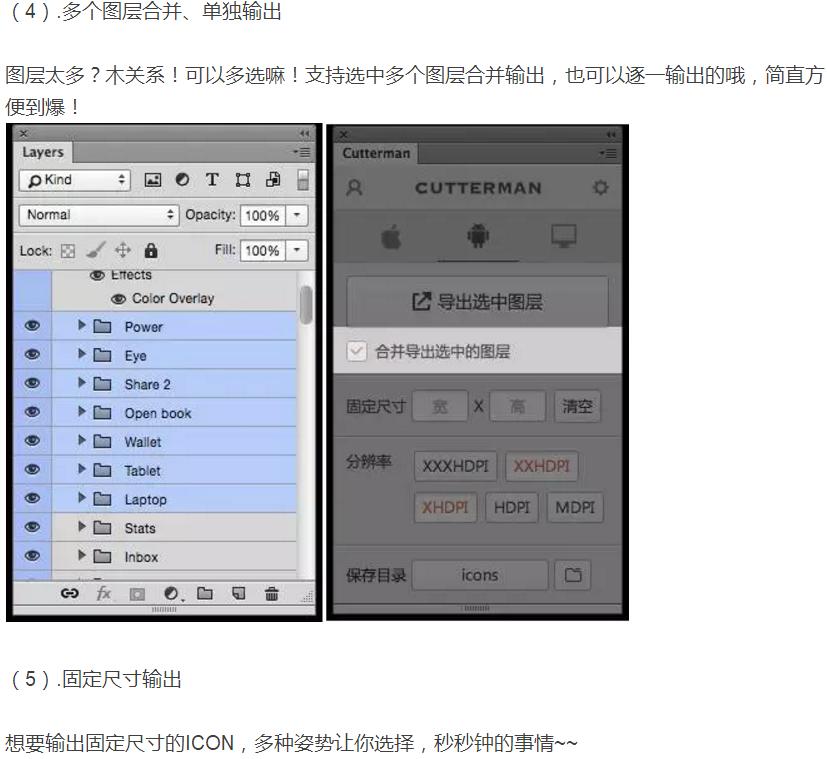Open the Normal blend mode dropdown

point(98,215)
